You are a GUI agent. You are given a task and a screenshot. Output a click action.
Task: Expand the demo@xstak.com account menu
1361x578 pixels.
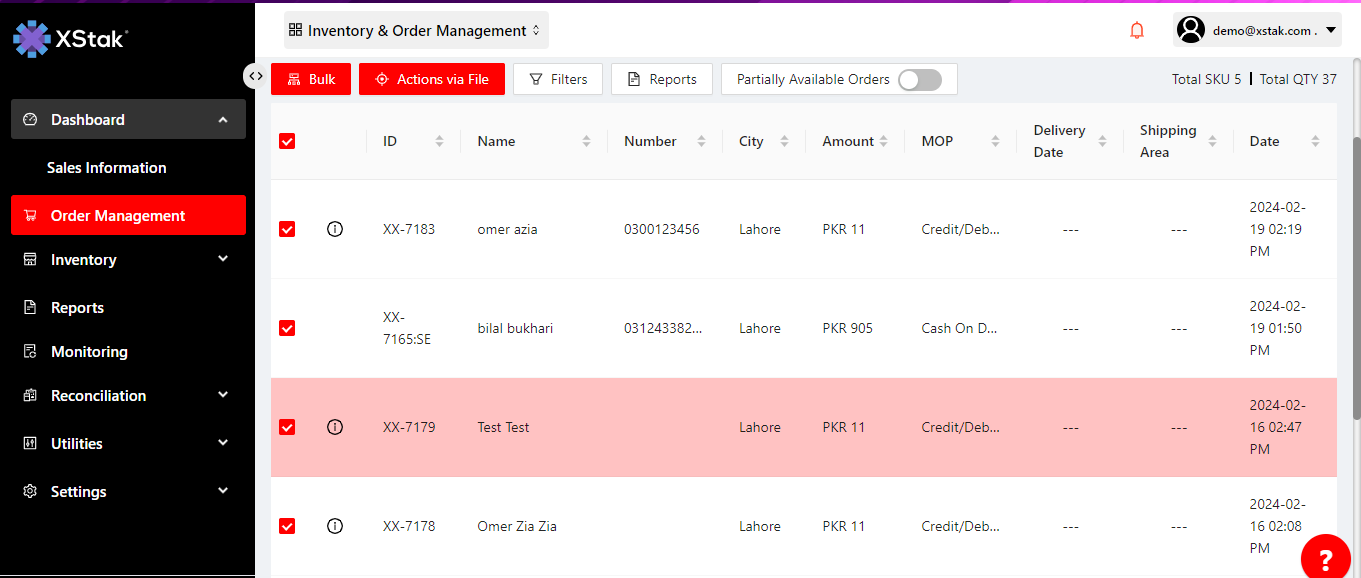(x=1257, y=31)
